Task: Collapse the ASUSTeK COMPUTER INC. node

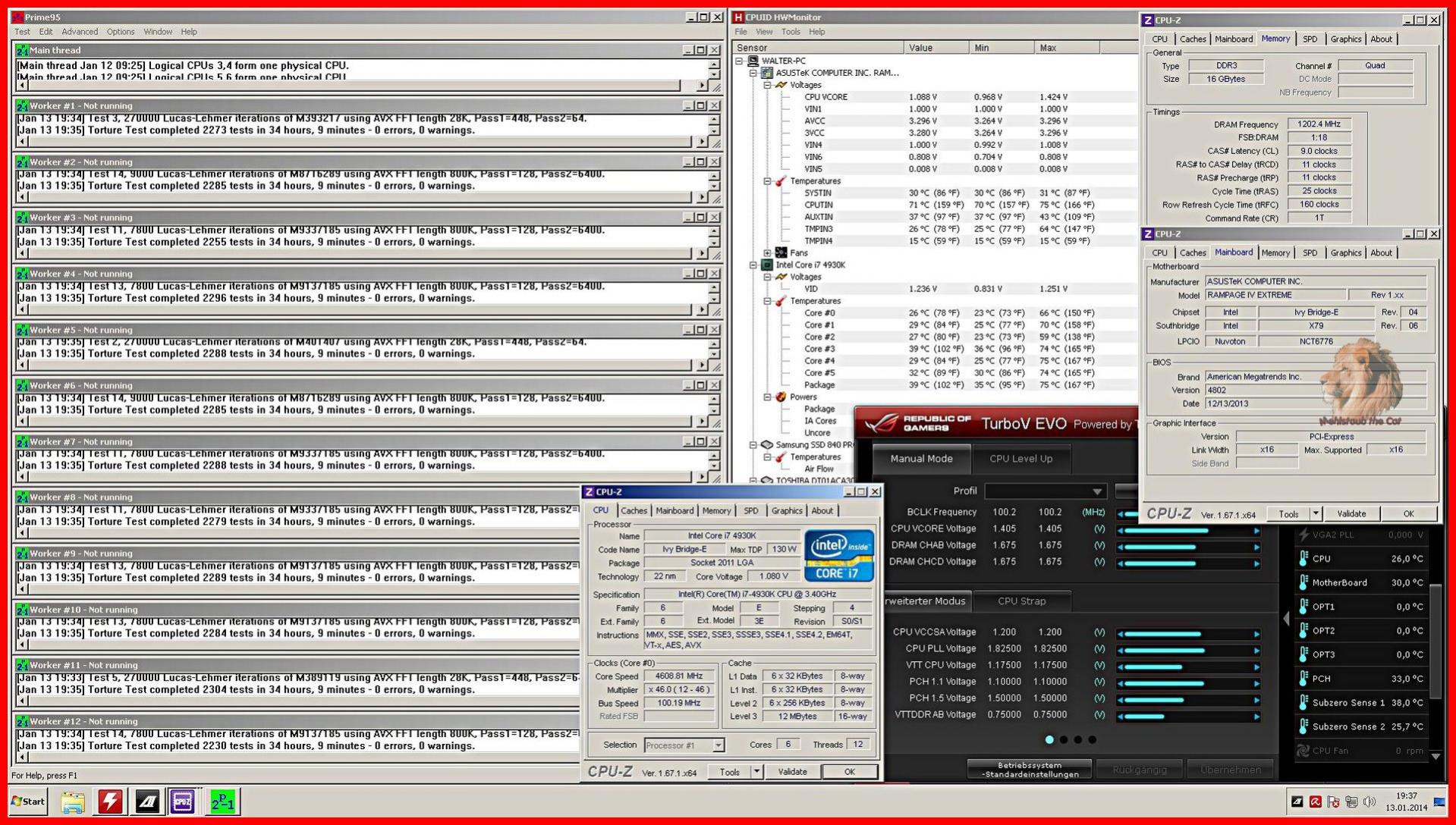Action: click(753, 73)
